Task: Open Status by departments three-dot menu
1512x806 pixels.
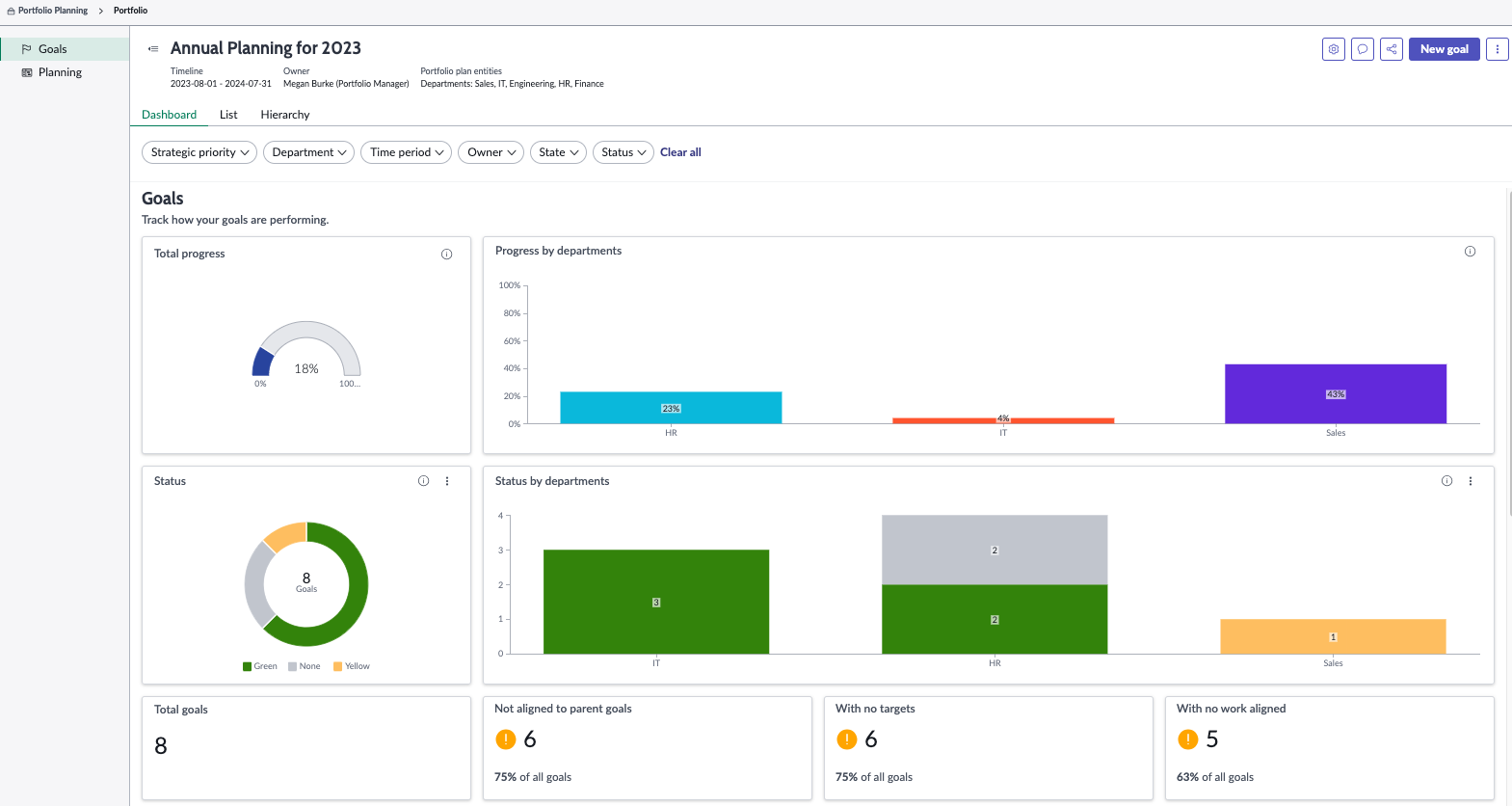Action: [x=1471, y=481]
